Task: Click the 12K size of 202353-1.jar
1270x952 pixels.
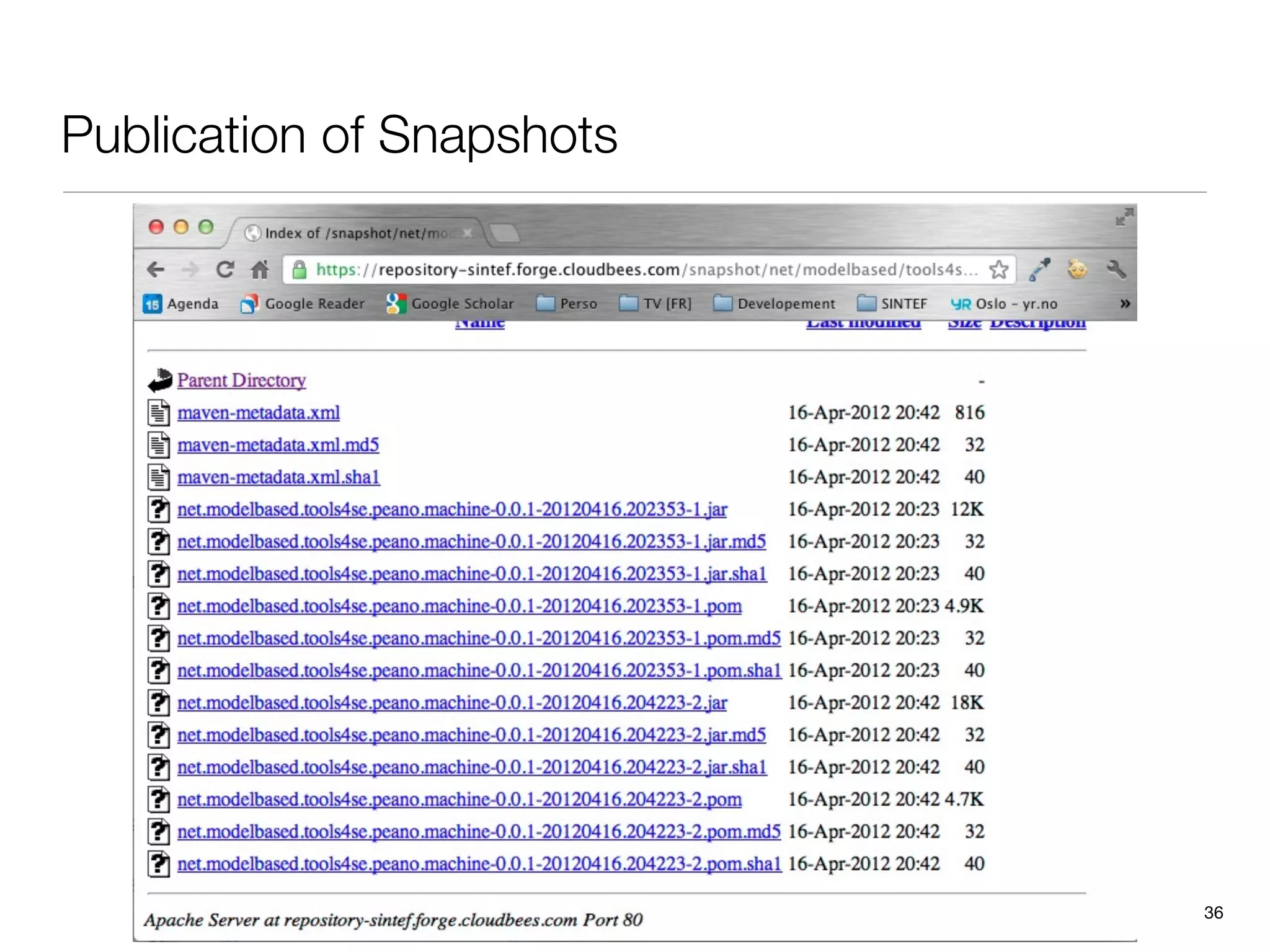Action: 967,509
